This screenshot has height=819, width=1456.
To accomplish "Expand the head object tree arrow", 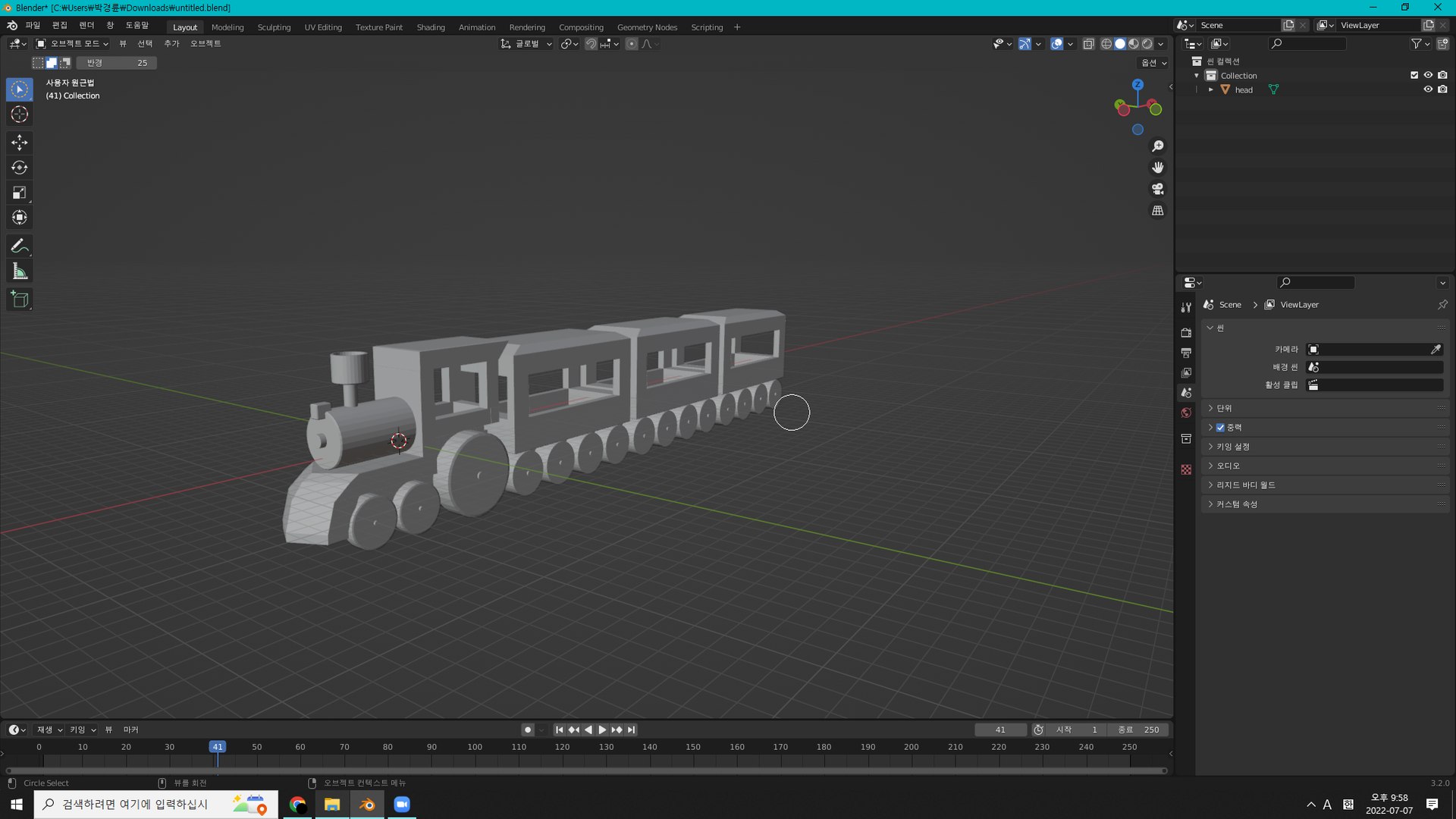I will pos(1211,89).
